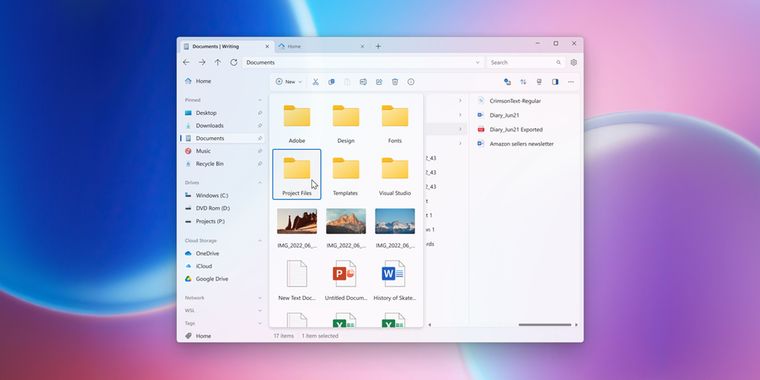
Task: Go forward with the forward arrow
Action: [202, 63]
